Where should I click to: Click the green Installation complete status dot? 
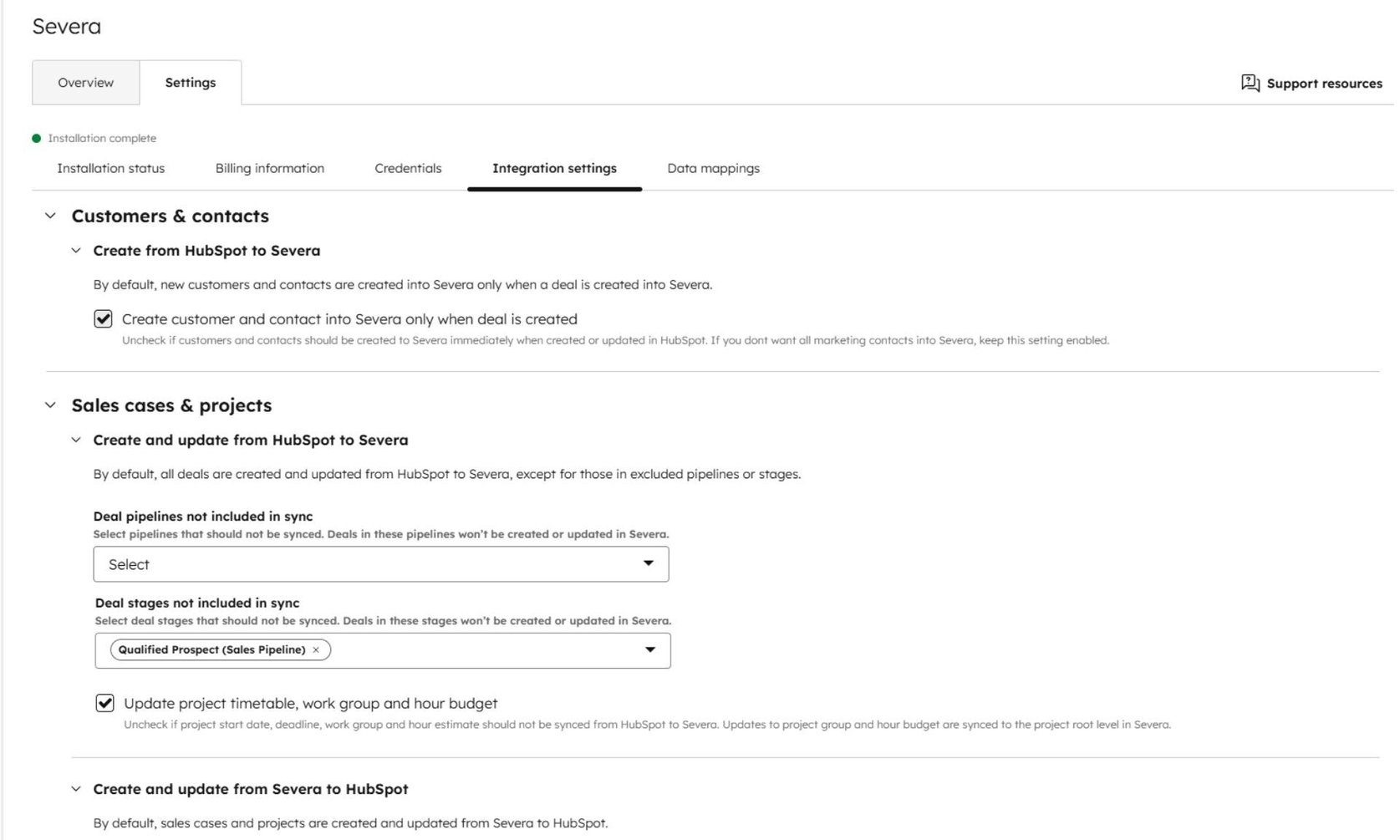click(x=36, y=138)
